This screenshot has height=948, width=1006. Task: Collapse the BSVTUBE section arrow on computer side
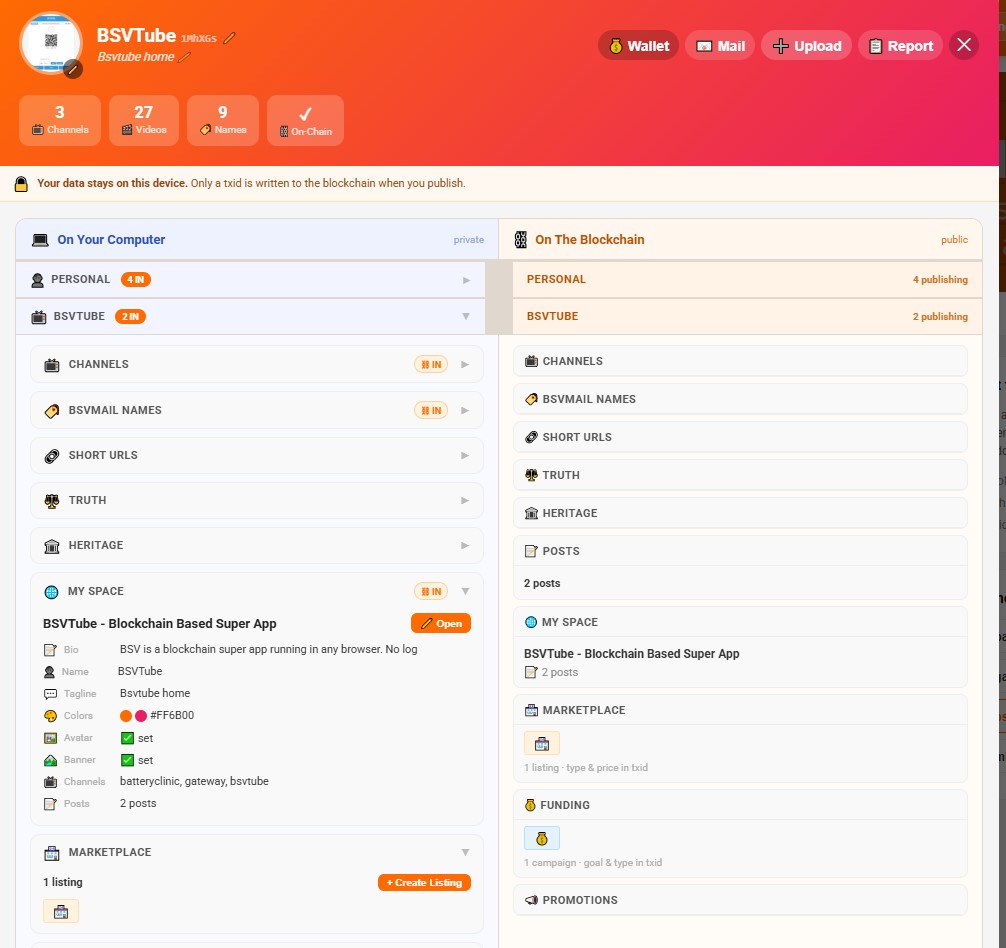point(466,316)
